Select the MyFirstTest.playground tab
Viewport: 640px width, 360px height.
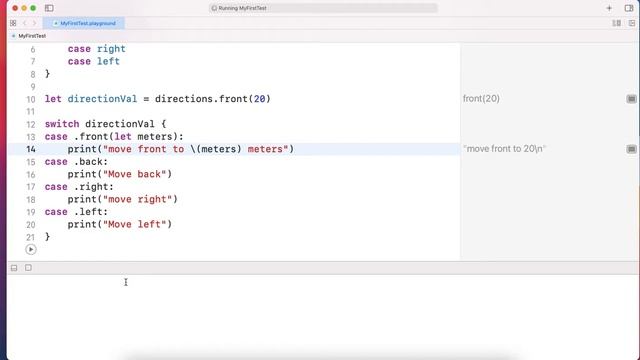[84, 23]
